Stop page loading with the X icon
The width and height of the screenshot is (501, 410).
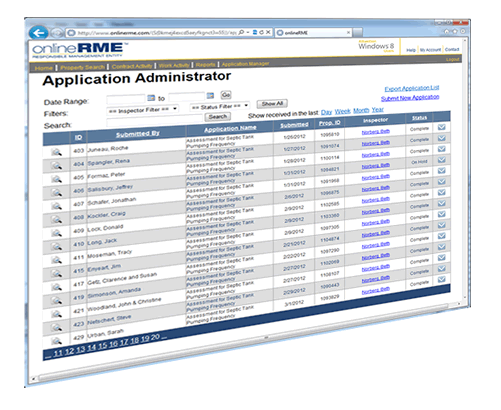(268, 32)
